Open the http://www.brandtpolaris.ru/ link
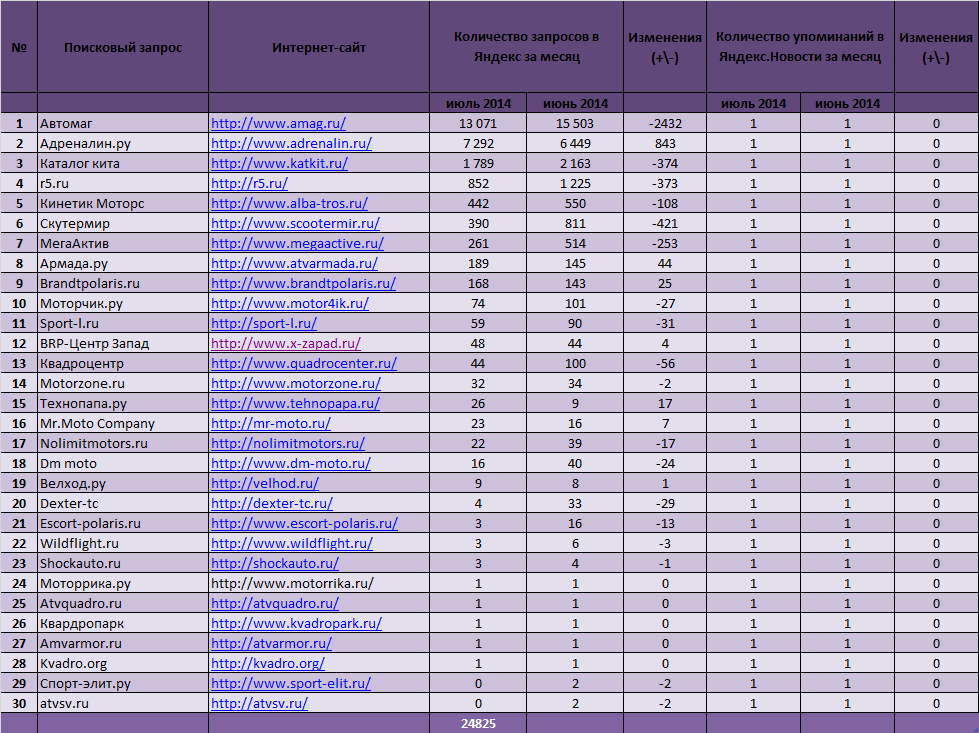Image resolution: width=979 pixels, height=733 pixels. [303, 283]
